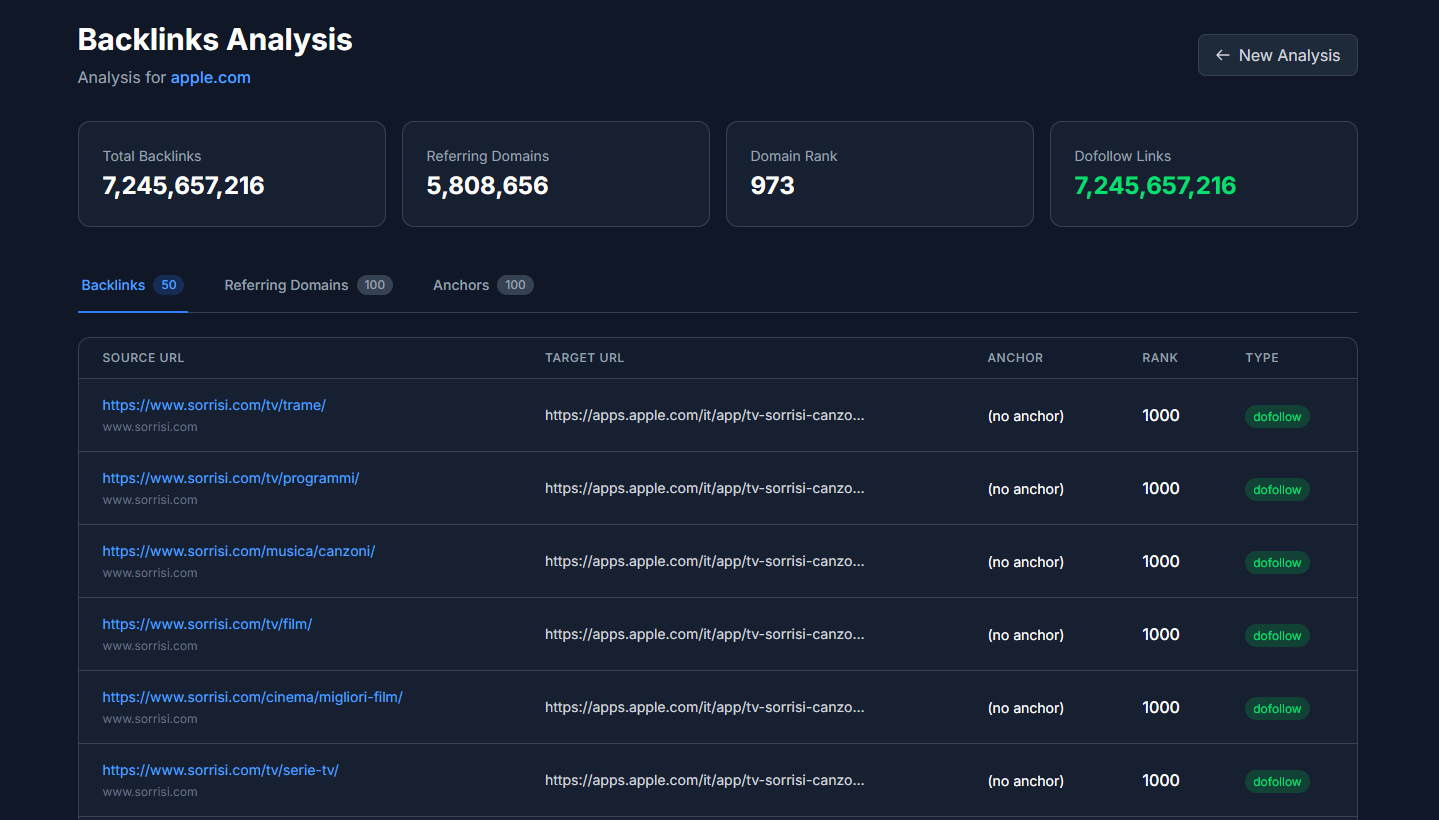Switch to the Anchors tab
This screenshot has height=820, width=1439.
pos(483,285)
